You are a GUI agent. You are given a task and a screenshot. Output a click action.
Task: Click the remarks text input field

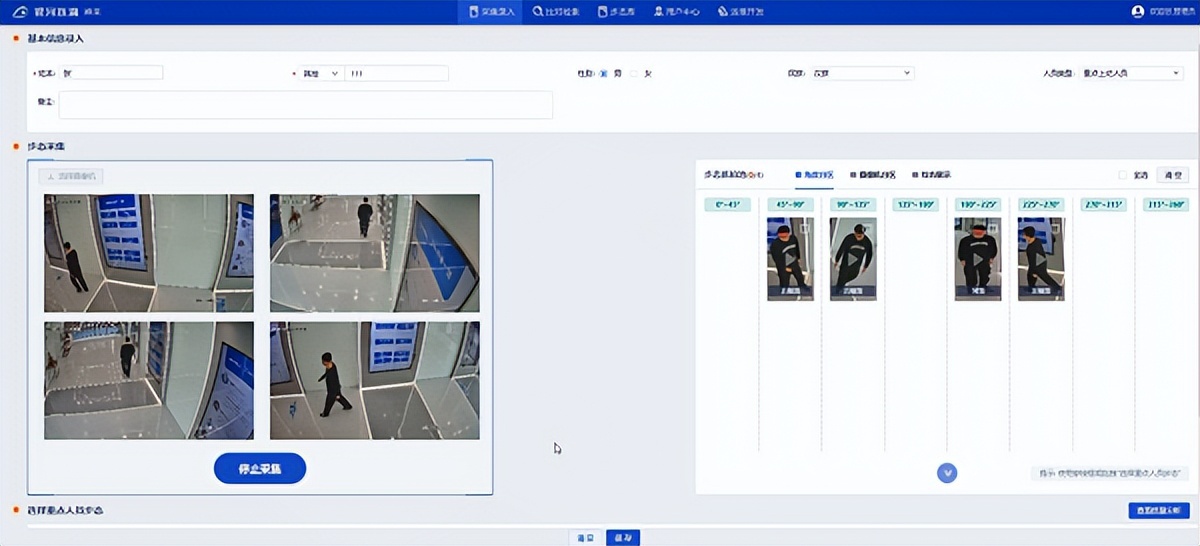(305, 105)
